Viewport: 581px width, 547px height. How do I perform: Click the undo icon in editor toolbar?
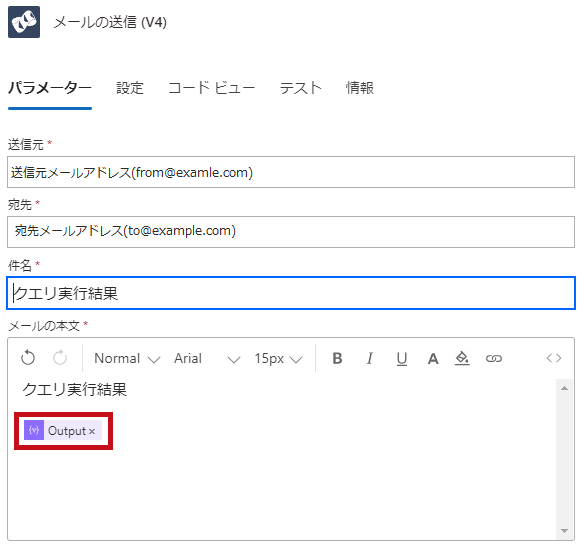28,358
